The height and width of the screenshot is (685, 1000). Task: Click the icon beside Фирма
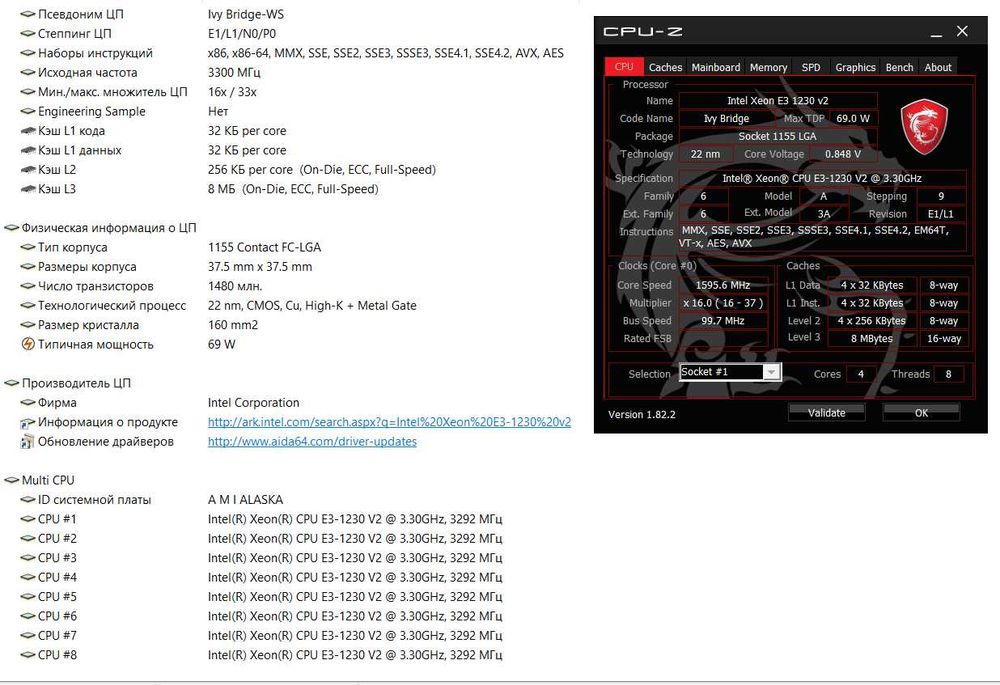[28, 402]
